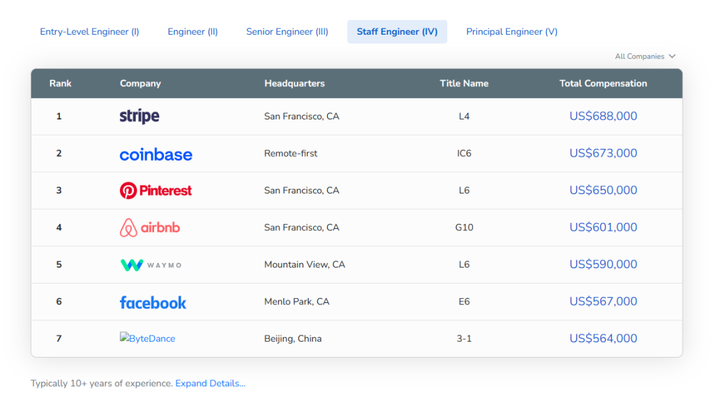Image resolution: width=720 pixels, height=407 pixels.
Task: Open the All Companies dropdown
Action: pyautogui.click(x=645, y=57)
